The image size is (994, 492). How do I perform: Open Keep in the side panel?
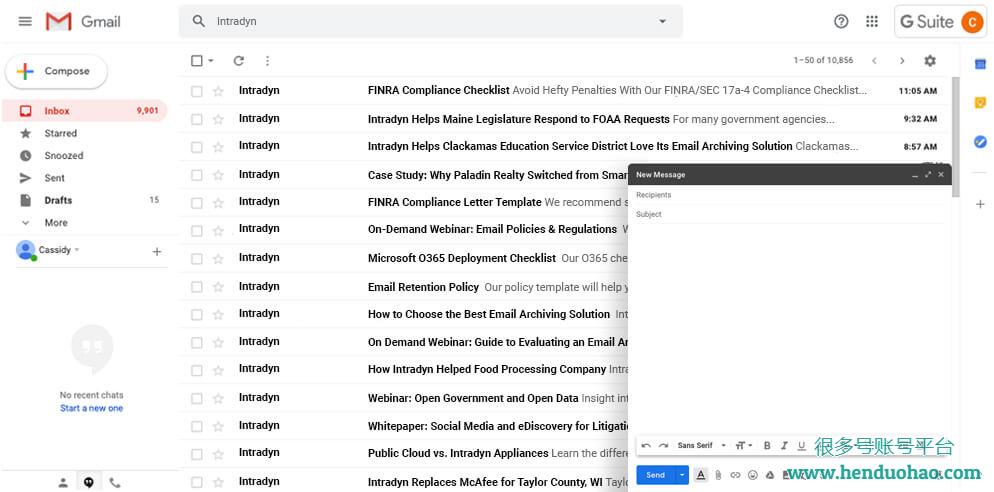pos(980,103)
